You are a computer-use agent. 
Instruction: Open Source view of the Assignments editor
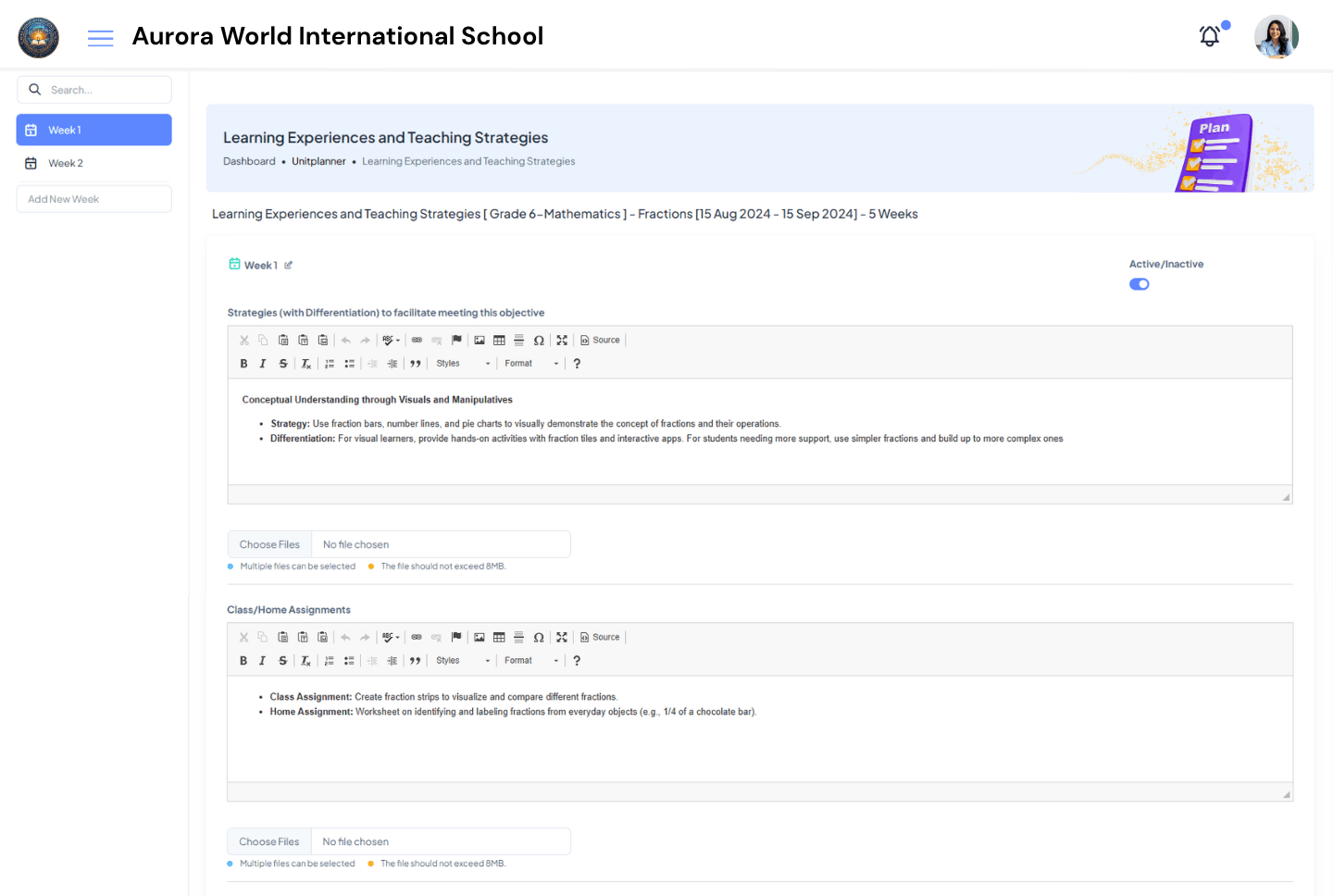(600, 637)
